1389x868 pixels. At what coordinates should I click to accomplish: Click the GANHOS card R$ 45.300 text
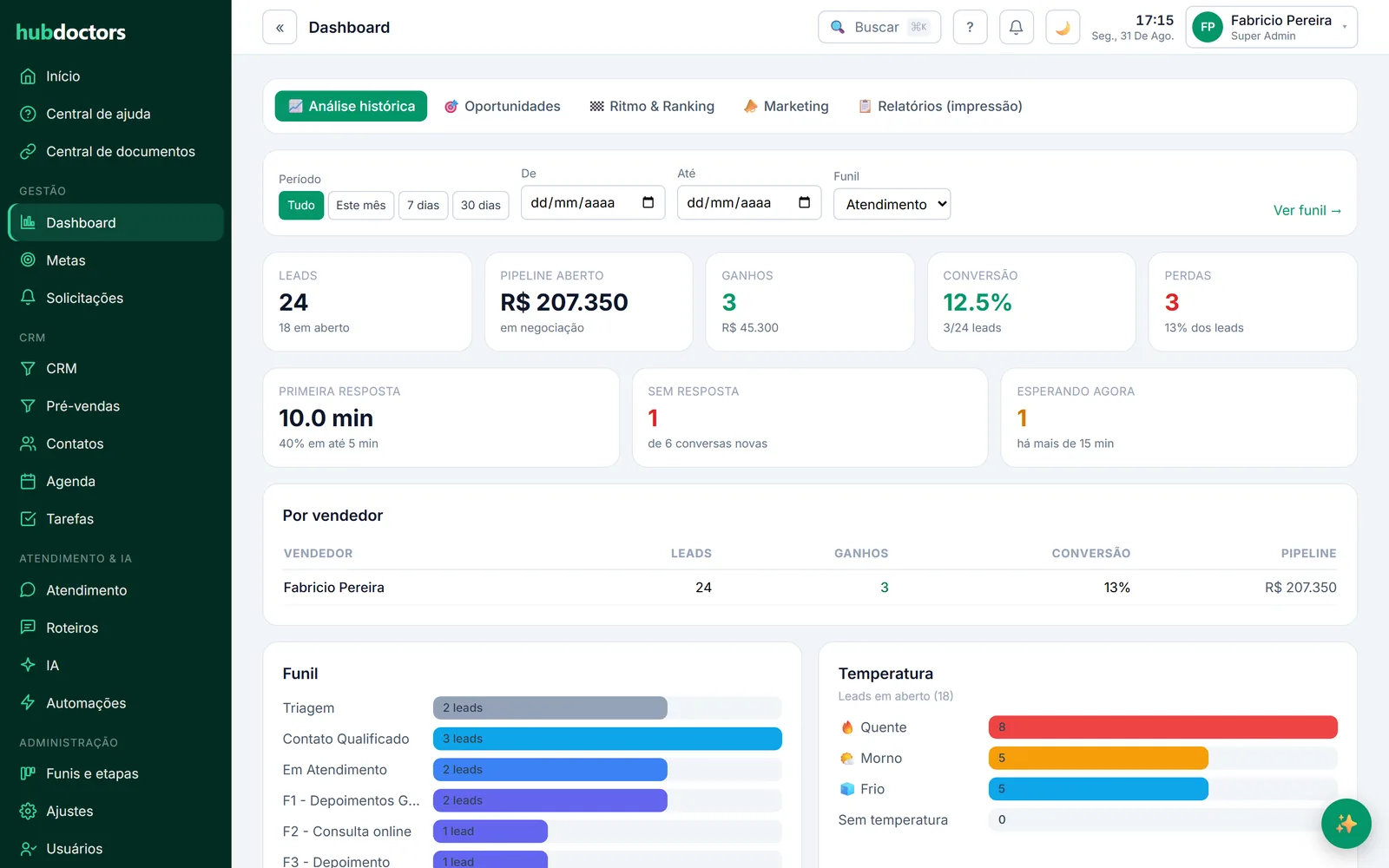[x=750, y=328]
